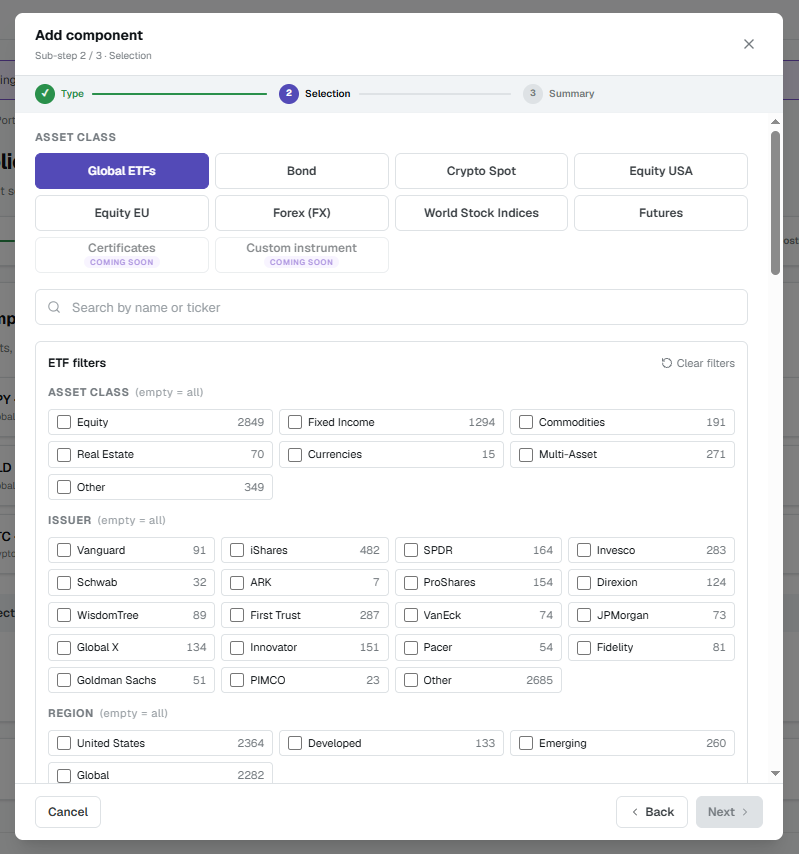The width and height of the screenshot is (799, 854).
Task: Switch to Crypto Spot asset class
Action: [x=481, y=171]
